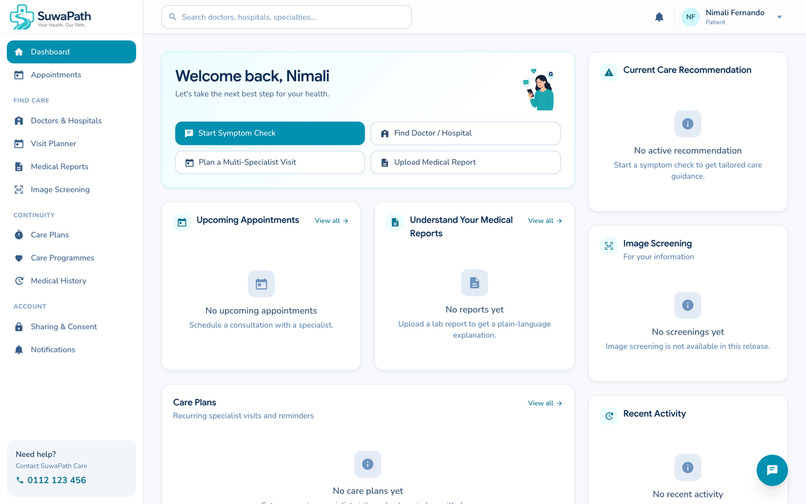Click the Recent Activity history icon
The image size is (806, 504).
[609, 416]
